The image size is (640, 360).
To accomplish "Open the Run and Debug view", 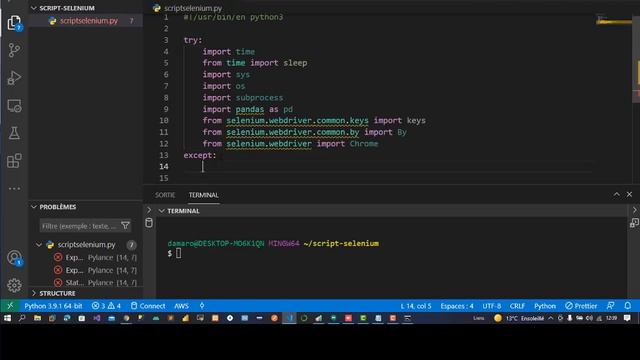I will (x=14, y=78).
